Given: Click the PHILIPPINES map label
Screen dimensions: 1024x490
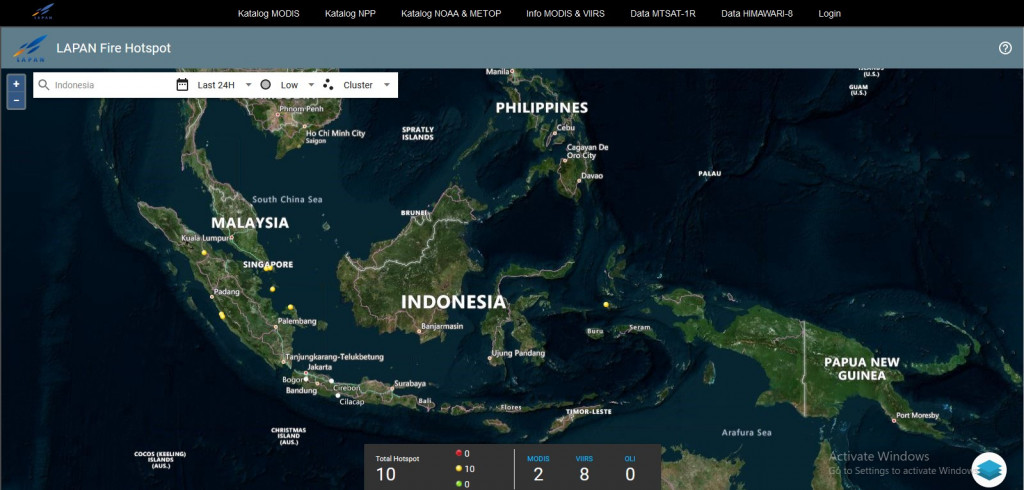Looking at the screenshot, I should click(x=541, y=108).
